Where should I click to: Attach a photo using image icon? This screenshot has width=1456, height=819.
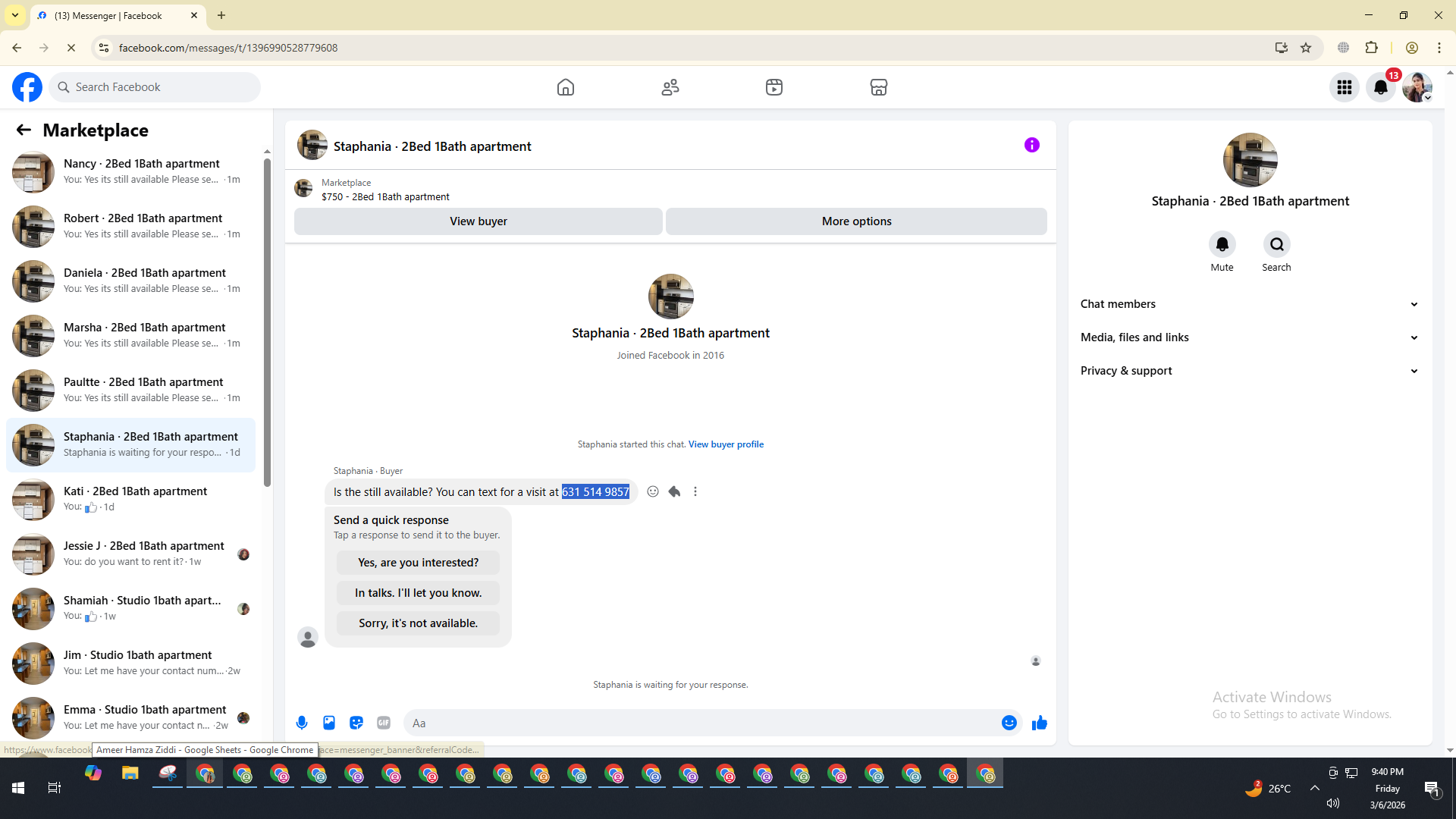click(329, 723)
